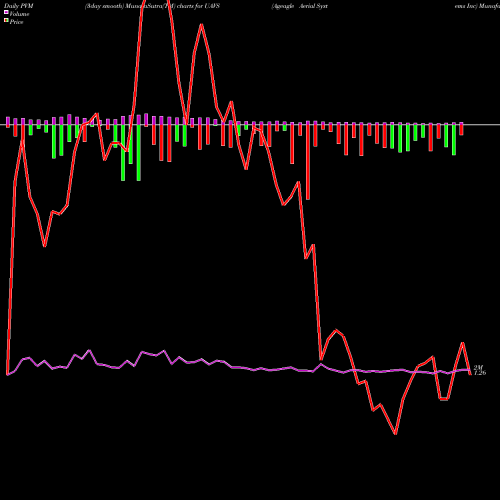Click the '7.26' price value label
500x500 pixels.
point(480,373)
